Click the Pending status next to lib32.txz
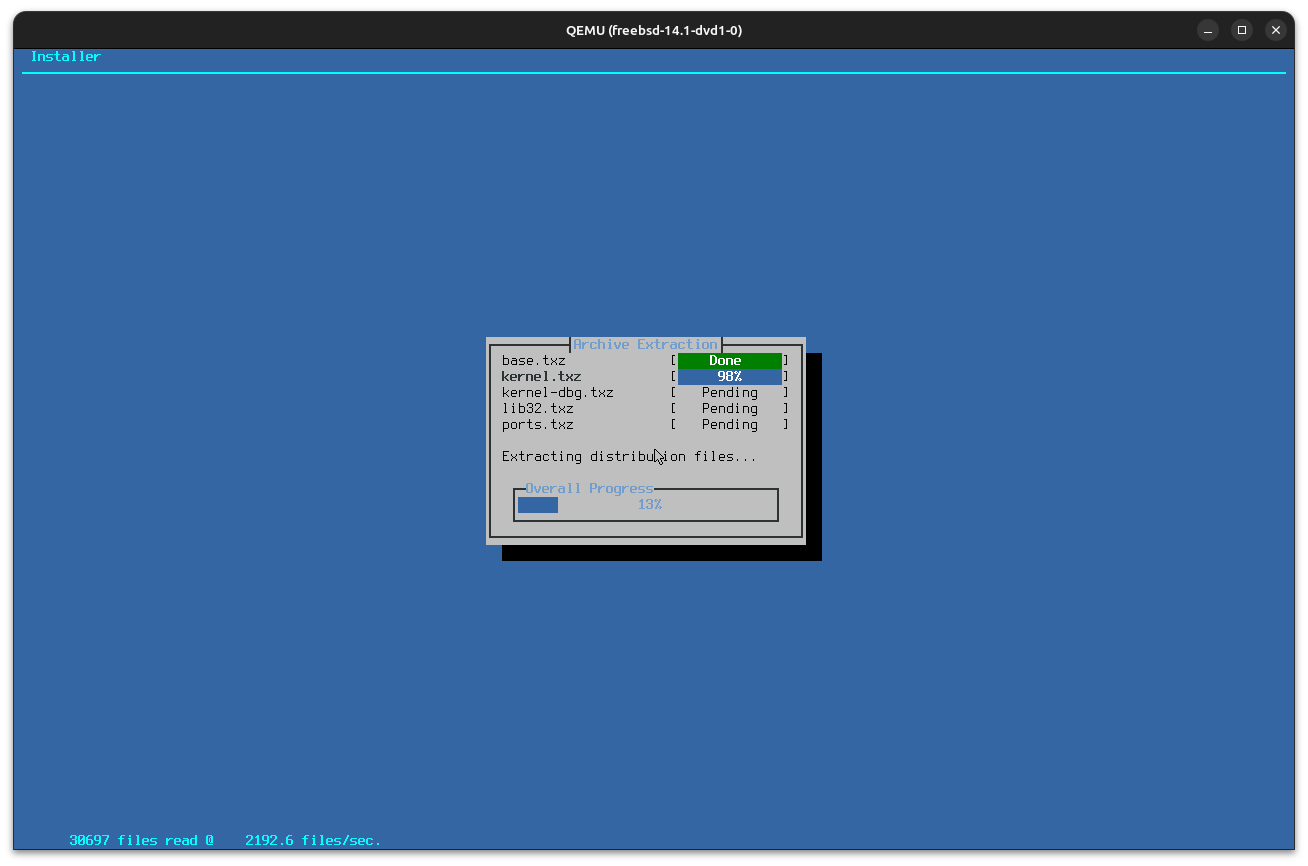 [729, 409]
